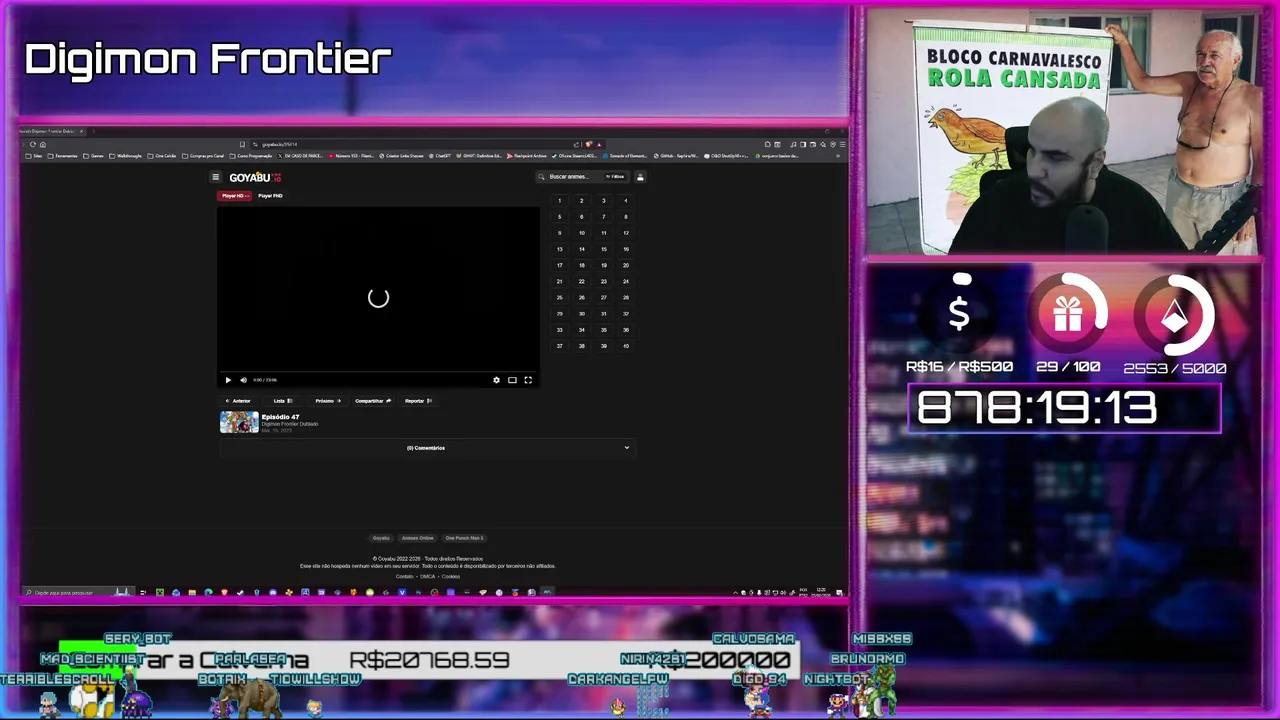Image resolution: width=1280 pixels, height=720 pixels.
Task: Click the Brave shields icon
Action: coord(588,144)
